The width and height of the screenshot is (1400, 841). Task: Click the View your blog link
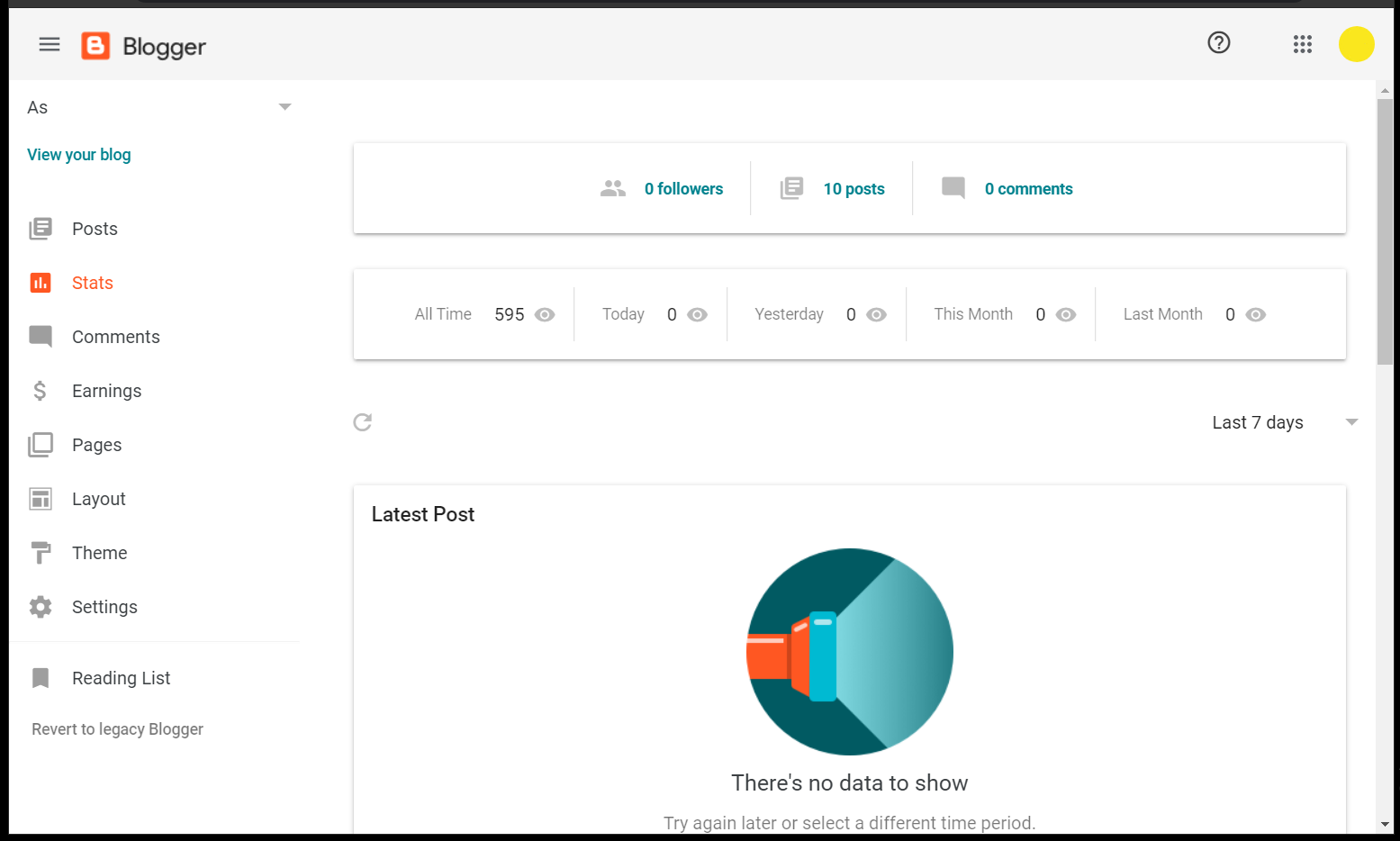point(78,154)
